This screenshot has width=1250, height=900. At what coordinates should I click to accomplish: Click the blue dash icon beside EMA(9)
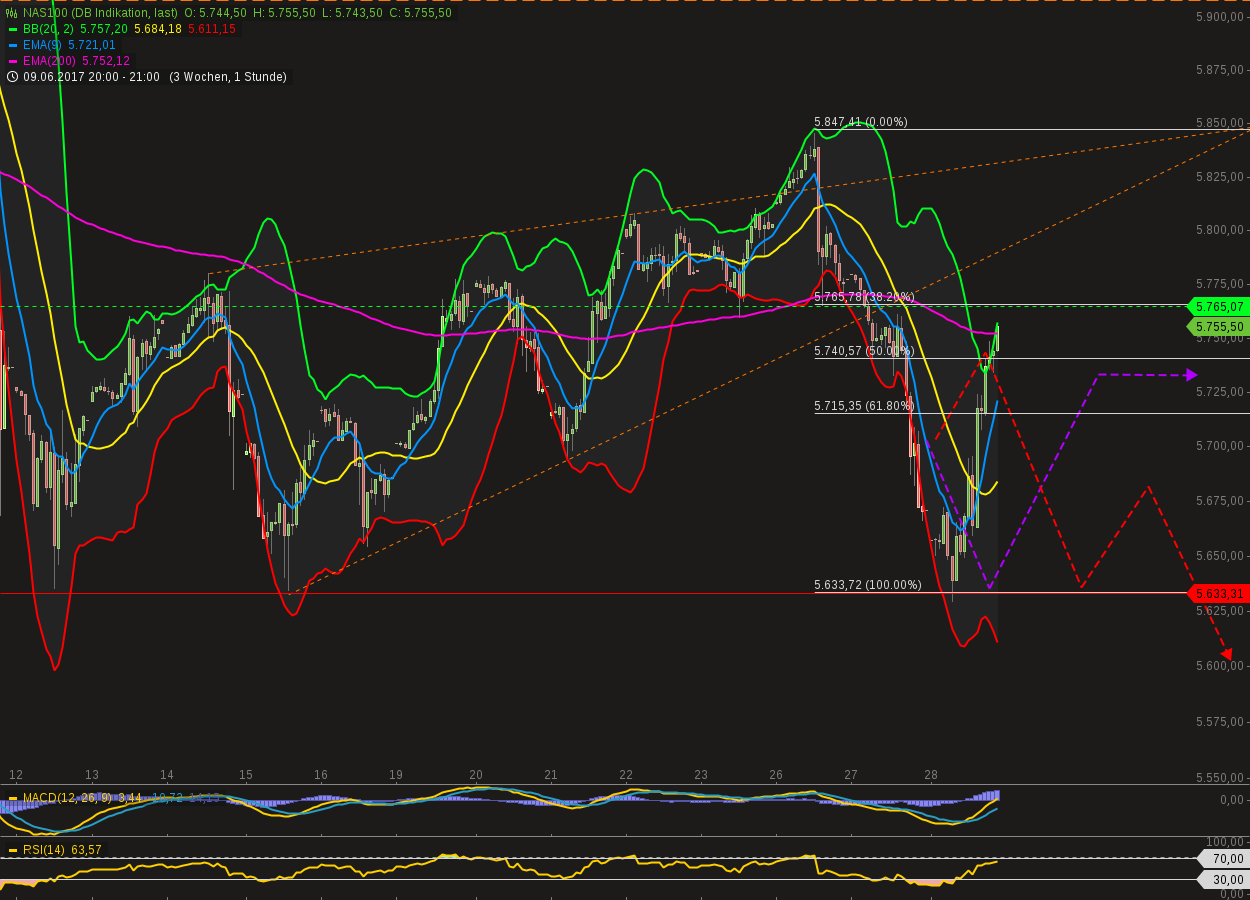[12, 45]
